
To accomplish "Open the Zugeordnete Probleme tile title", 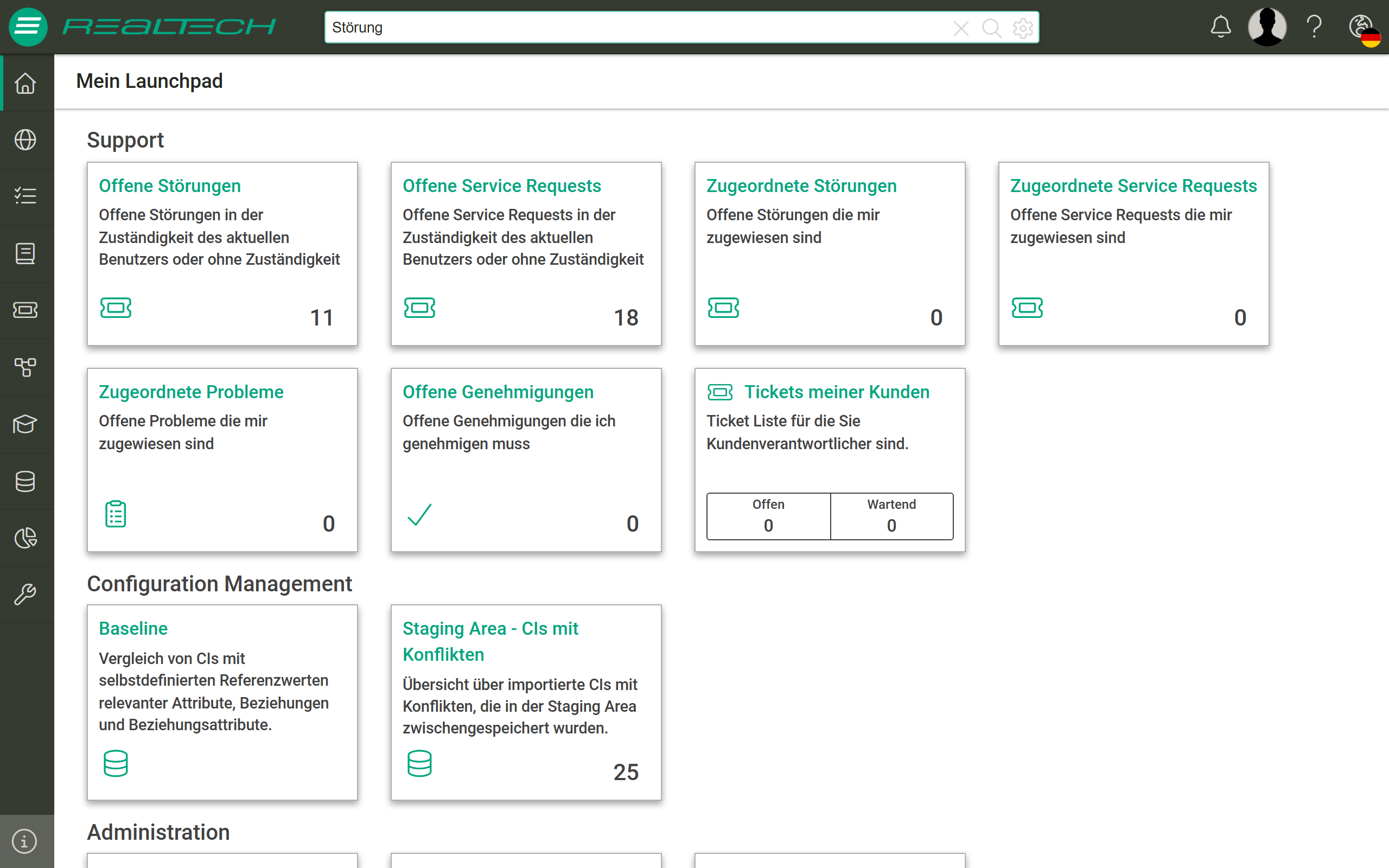I will click(191, 392).
